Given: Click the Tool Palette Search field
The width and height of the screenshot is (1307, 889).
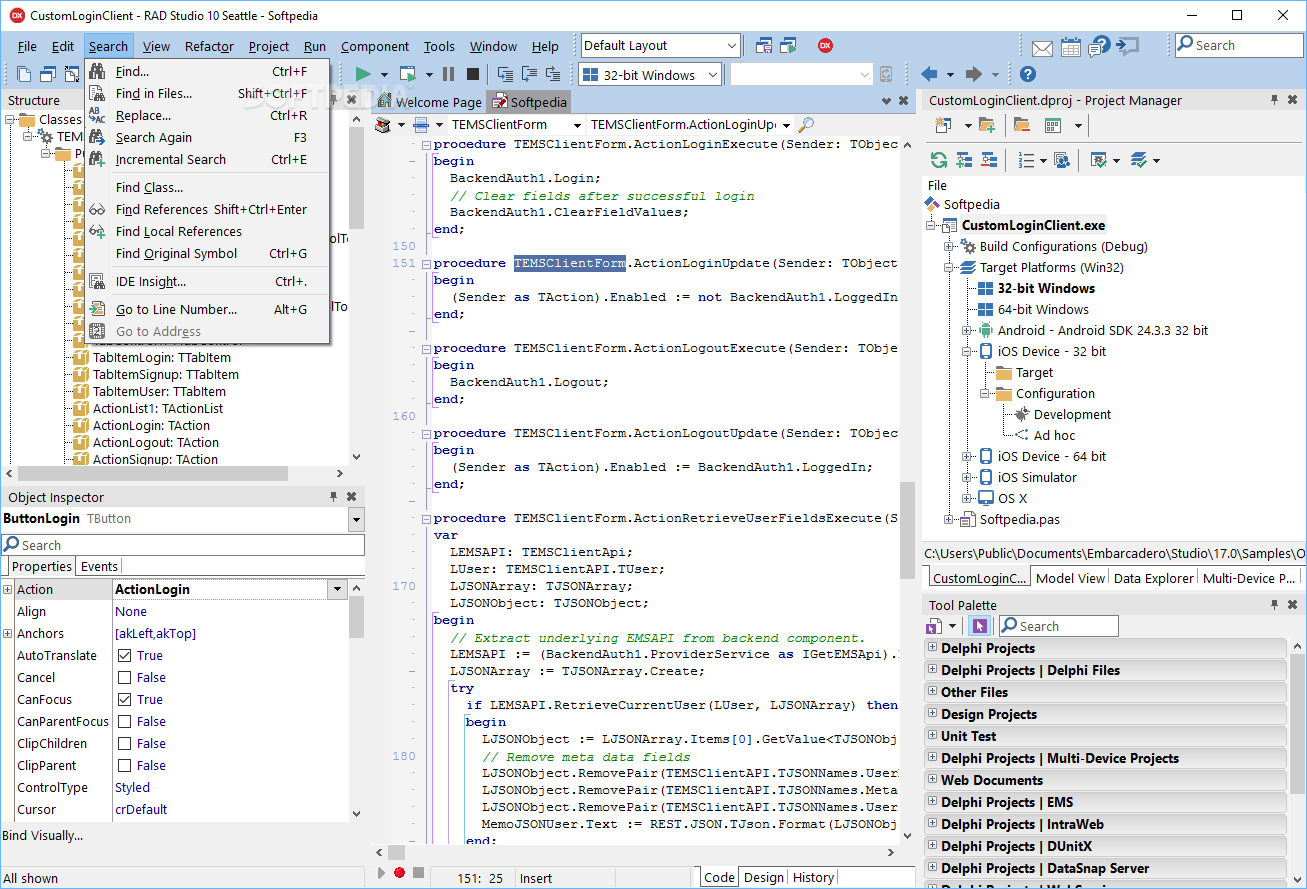Looking at the screenshot, I should click(x=1057, y=626).
